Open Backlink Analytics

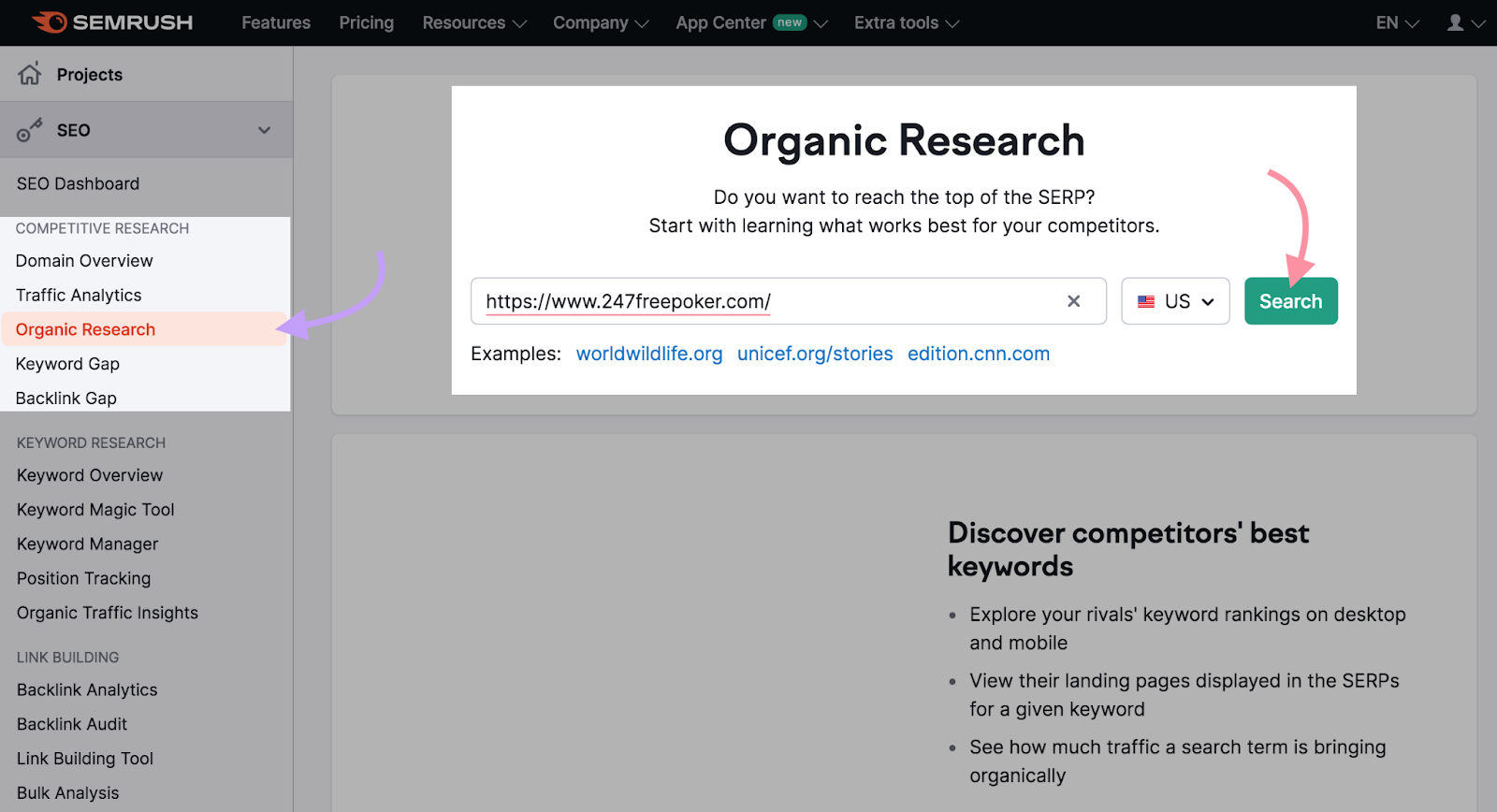[87, 690]
